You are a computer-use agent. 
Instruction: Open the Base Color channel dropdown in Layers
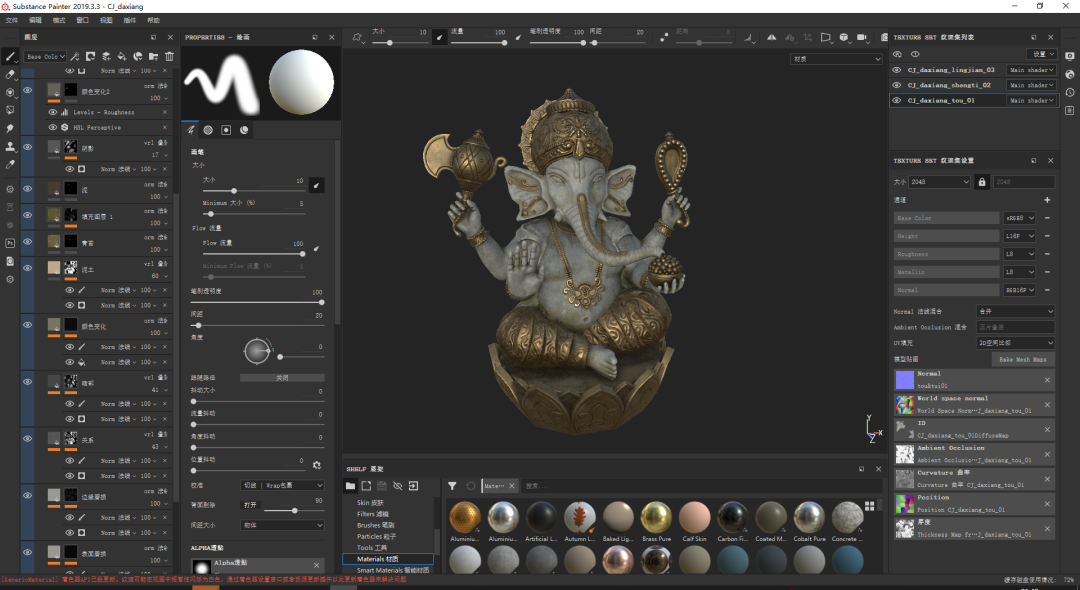pyautogui.click(x=45, y=56)
